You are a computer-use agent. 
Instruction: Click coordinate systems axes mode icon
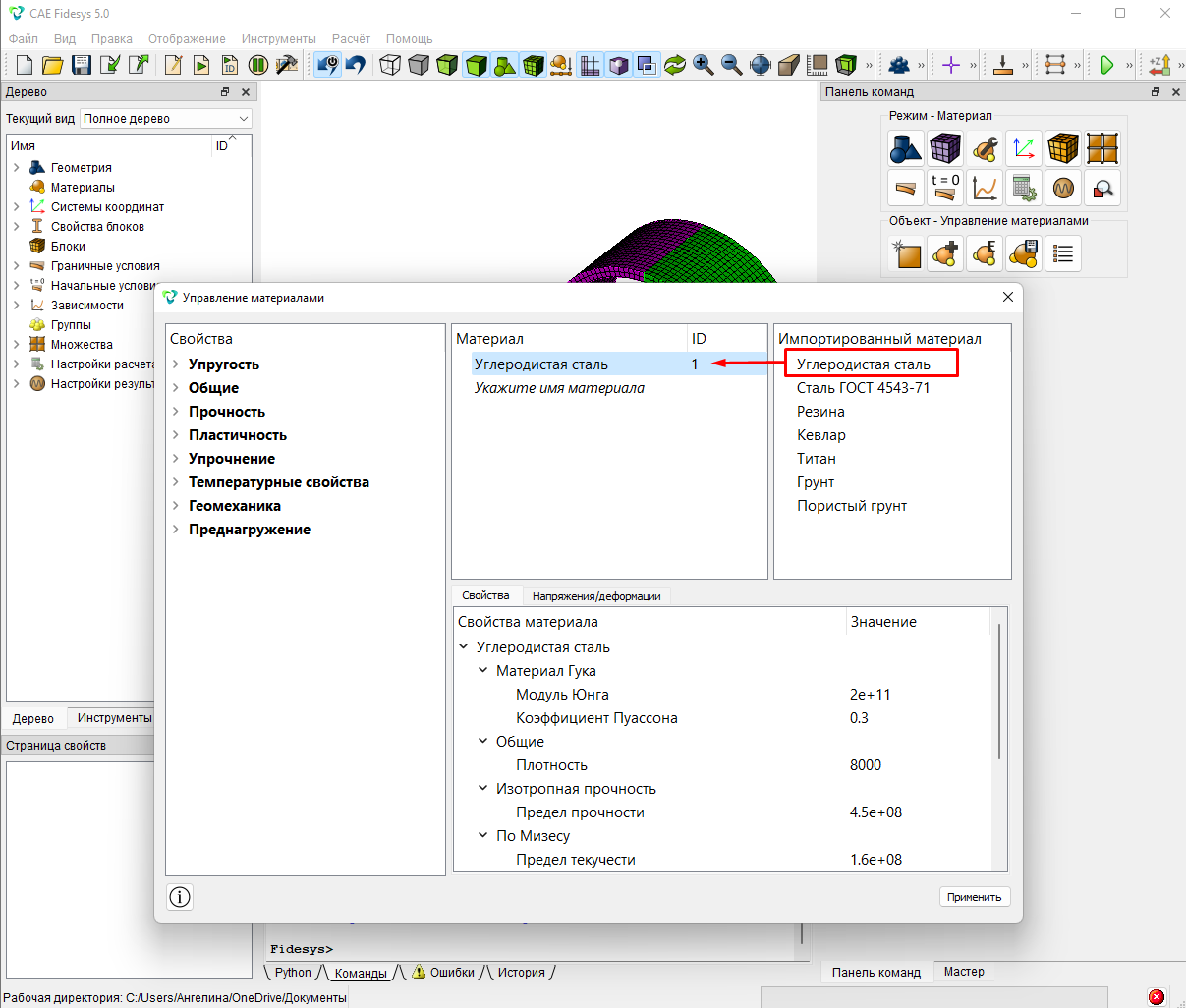click(1024, 148)
